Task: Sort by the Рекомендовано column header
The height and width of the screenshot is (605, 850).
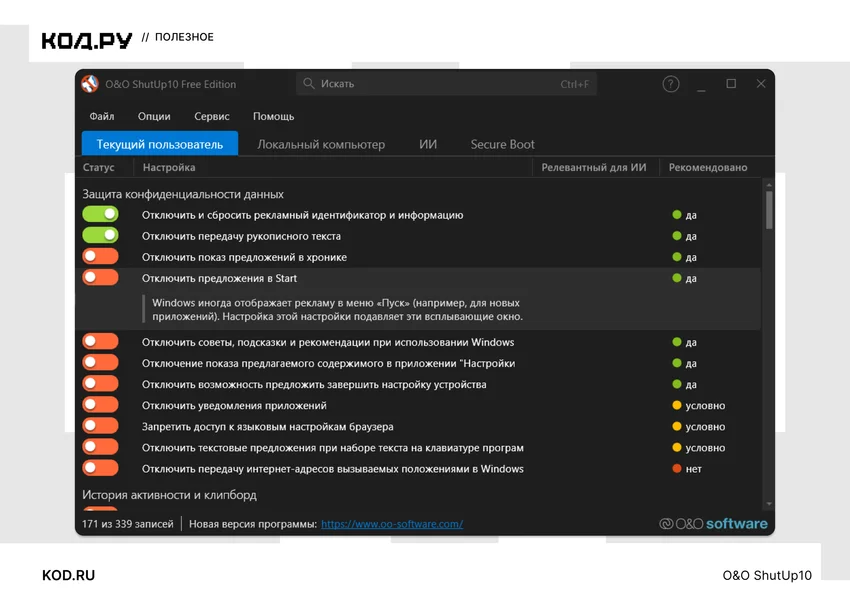Action: (710, 168)
